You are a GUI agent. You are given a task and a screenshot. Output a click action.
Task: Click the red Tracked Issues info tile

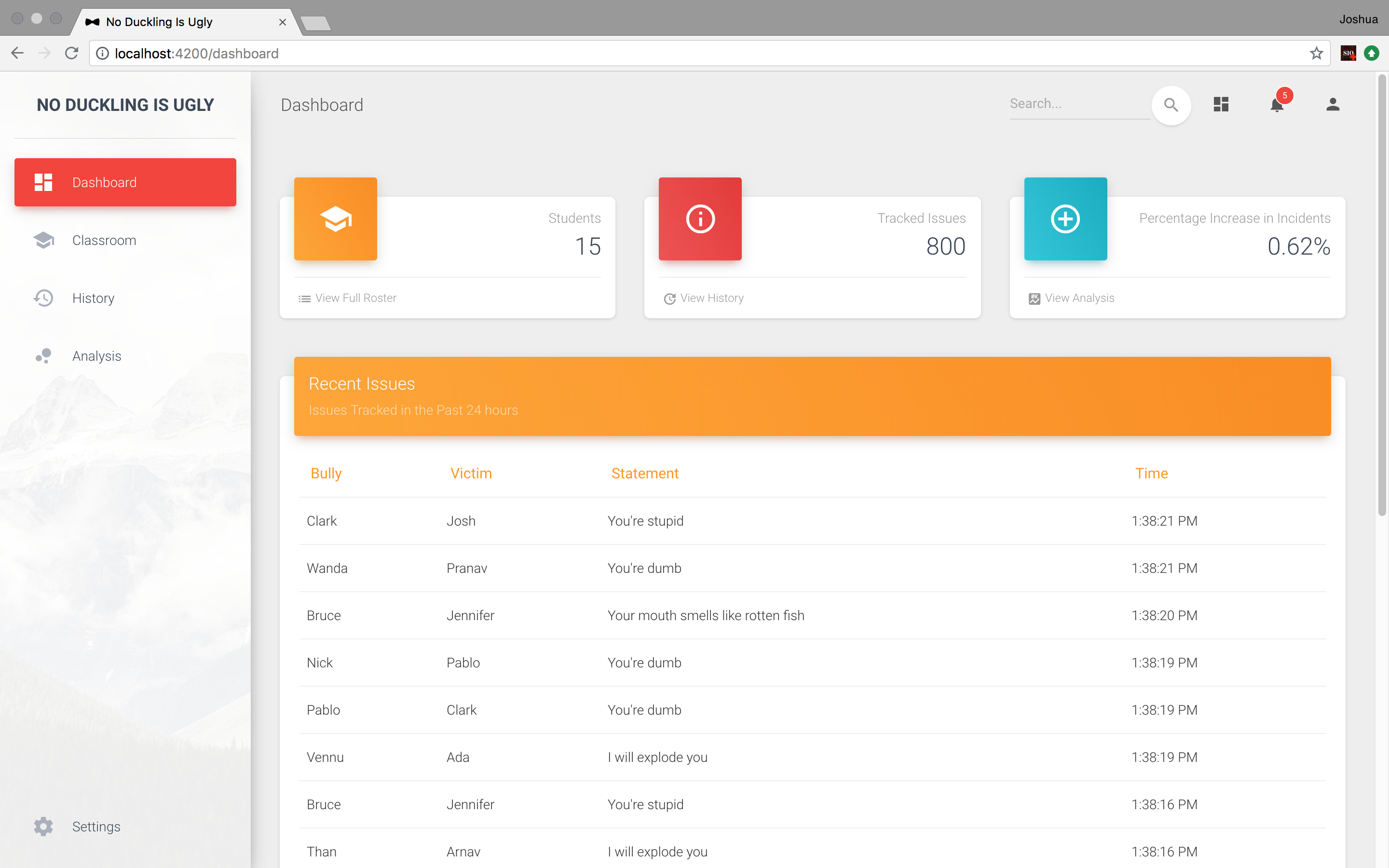click(x=700, y=219)
